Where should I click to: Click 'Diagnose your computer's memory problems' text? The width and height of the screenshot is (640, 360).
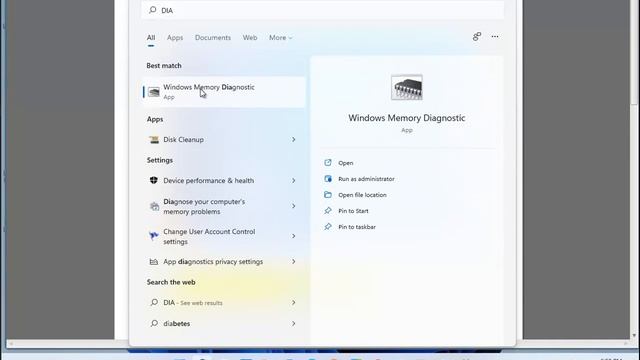(x=204, y=207)
